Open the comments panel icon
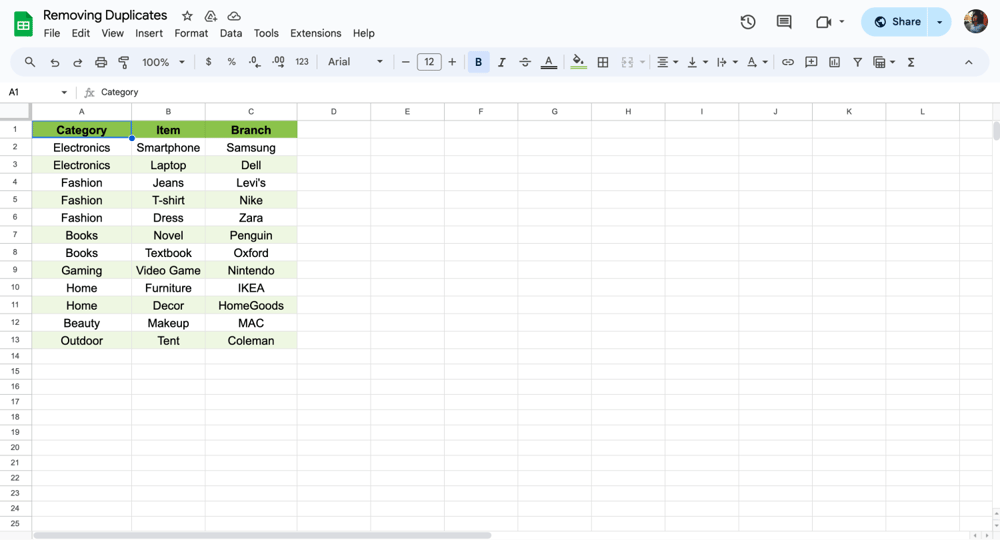The height and width of the screenshot is (540, 1000). [x=784, y=22]
